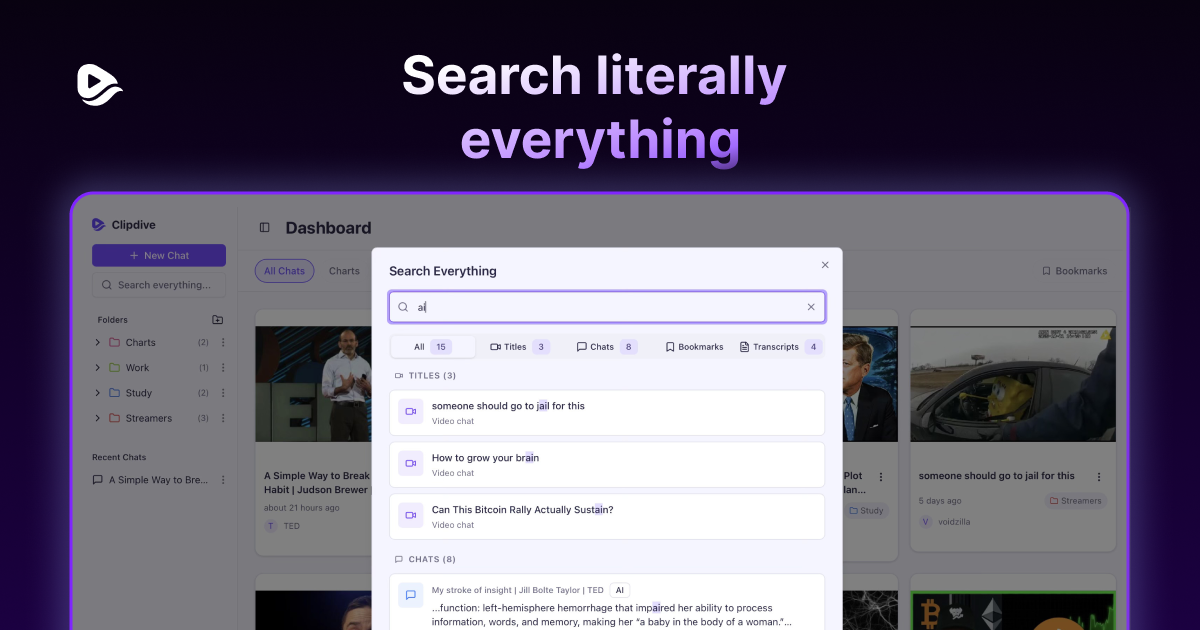The width and height of the screenshot is (1200, 630).
Task: Open 'How to grow your brain' result
Action: (x=607, y=465)
